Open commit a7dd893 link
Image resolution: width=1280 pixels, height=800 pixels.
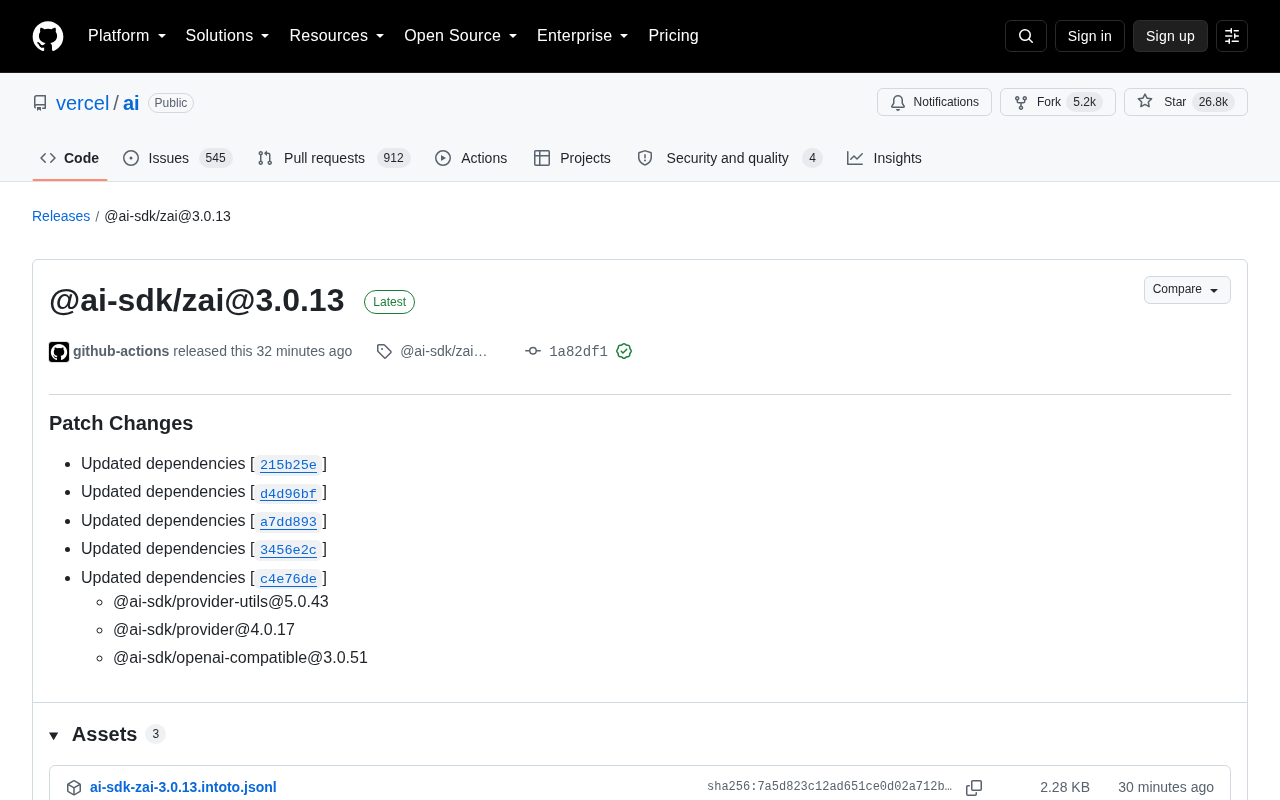click(288, 521)
